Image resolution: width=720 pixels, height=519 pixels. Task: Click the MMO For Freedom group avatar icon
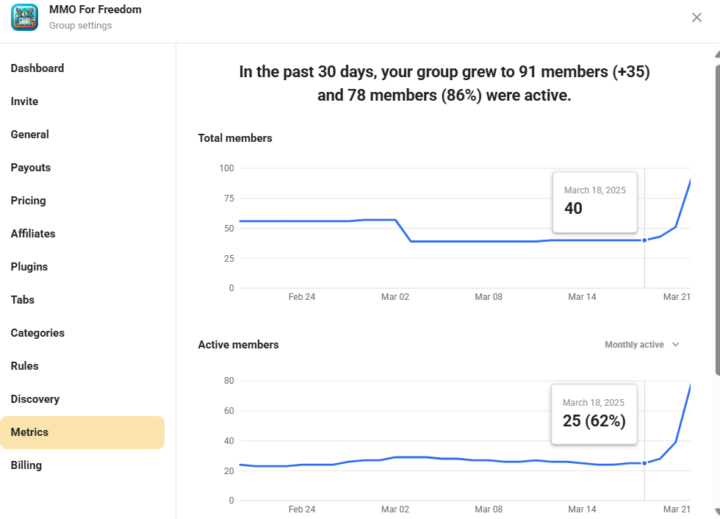pos(24,17)
